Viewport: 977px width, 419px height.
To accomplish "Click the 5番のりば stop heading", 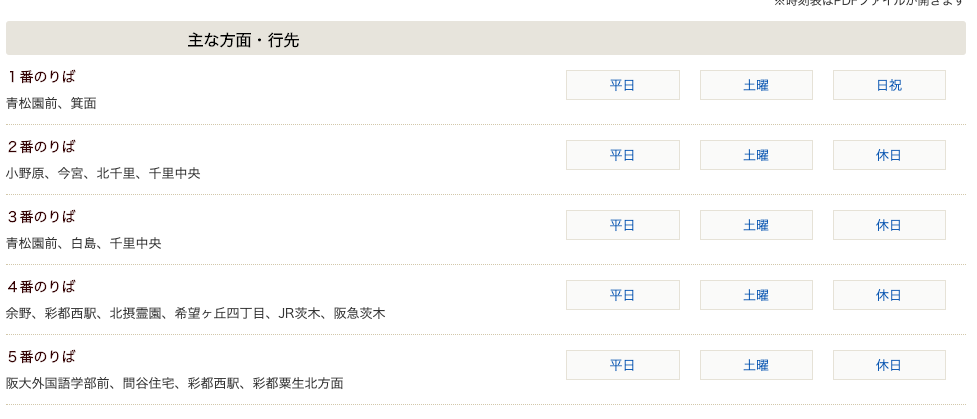I will (41, 357).
